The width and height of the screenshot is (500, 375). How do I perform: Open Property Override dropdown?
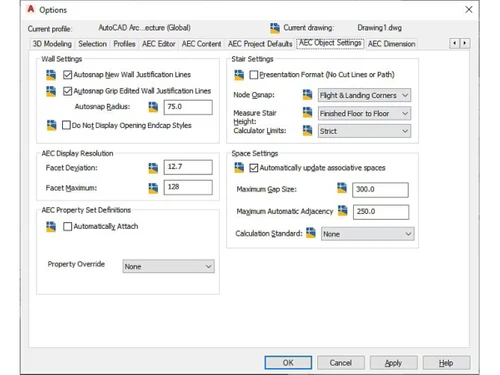click(168, 266)
